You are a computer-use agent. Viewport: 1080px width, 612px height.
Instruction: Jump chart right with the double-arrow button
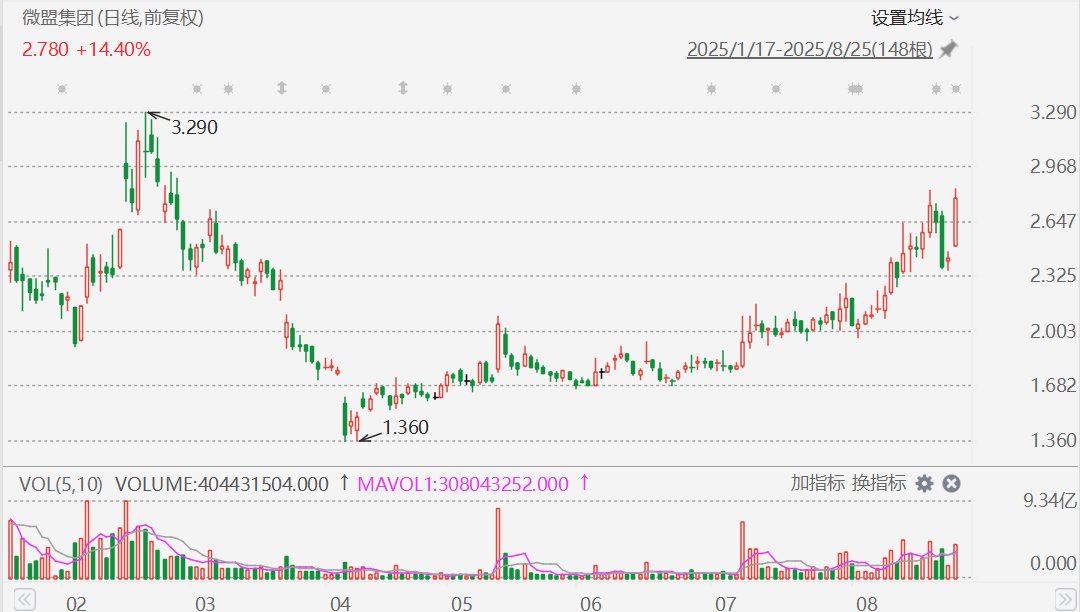click(1065, 599)
